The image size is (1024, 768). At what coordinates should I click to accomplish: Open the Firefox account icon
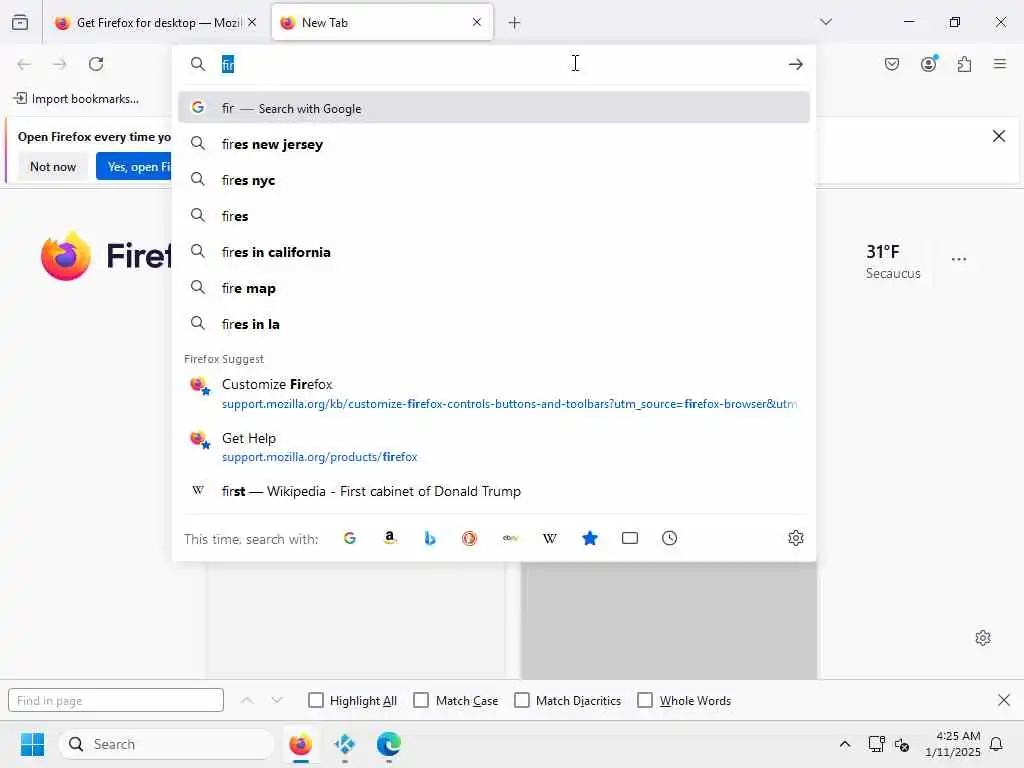point(929,64)
